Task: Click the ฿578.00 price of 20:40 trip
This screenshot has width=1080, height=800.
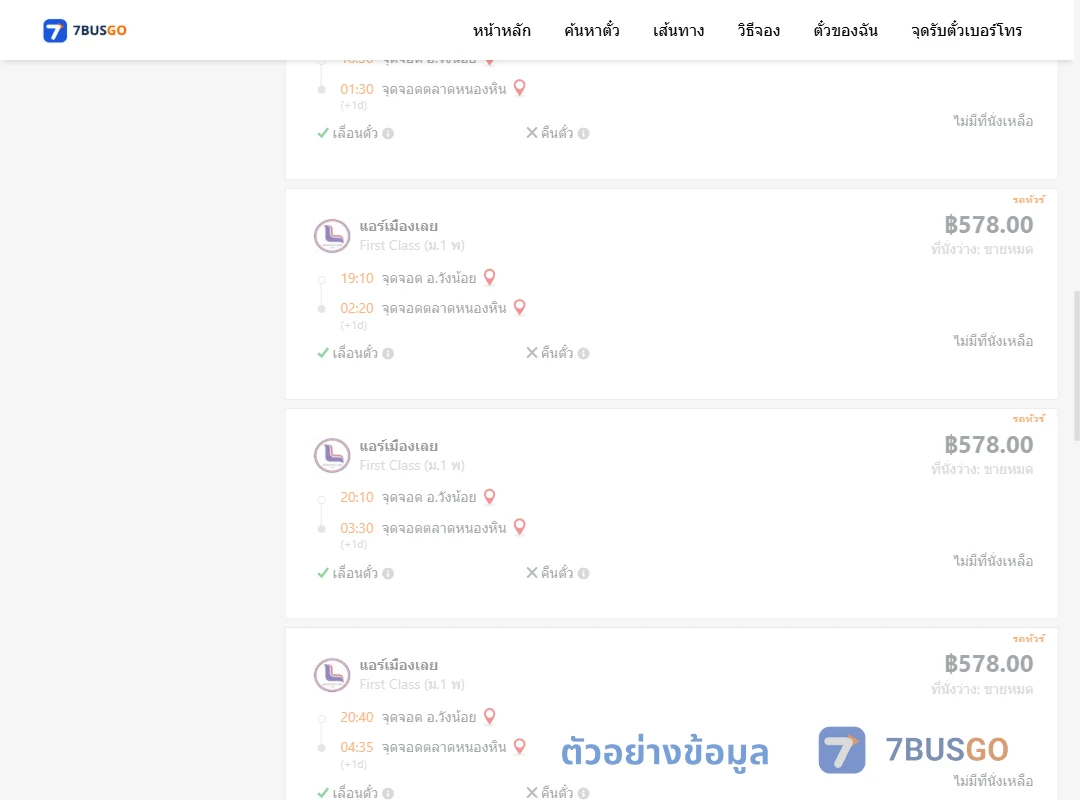Action: tap(988, 664)
